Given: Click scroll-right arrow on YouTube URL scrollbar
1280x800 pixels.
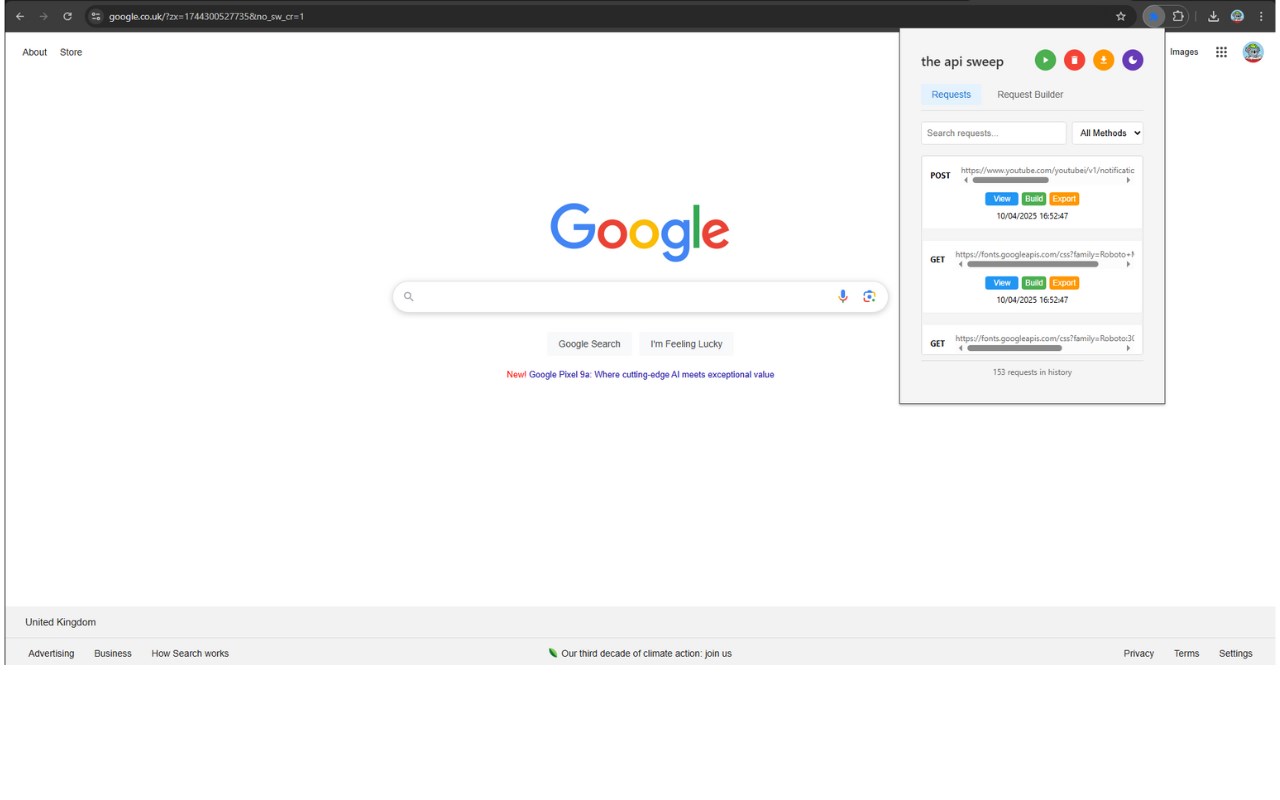Looking at the screenshot, I should (1129, 180).
